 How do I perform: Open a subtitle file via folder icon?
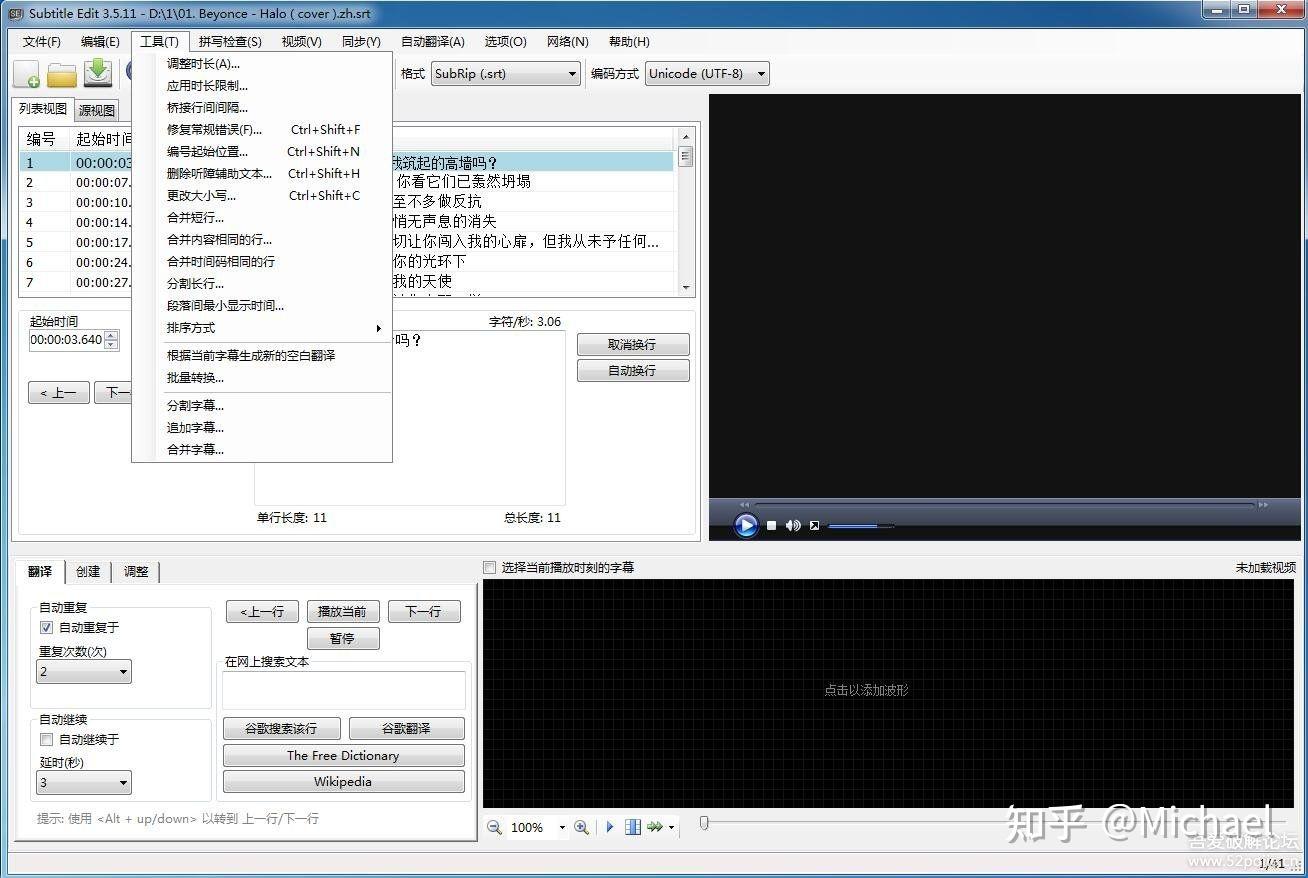coord(62,73)
